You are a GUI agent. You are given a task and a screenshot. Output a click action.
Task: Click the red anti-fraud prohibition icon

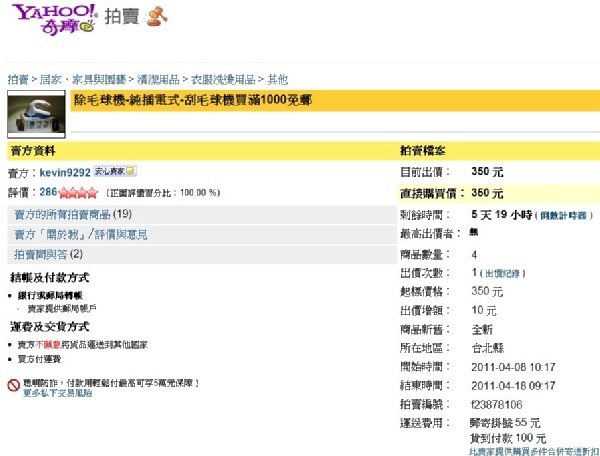[13, 385]
